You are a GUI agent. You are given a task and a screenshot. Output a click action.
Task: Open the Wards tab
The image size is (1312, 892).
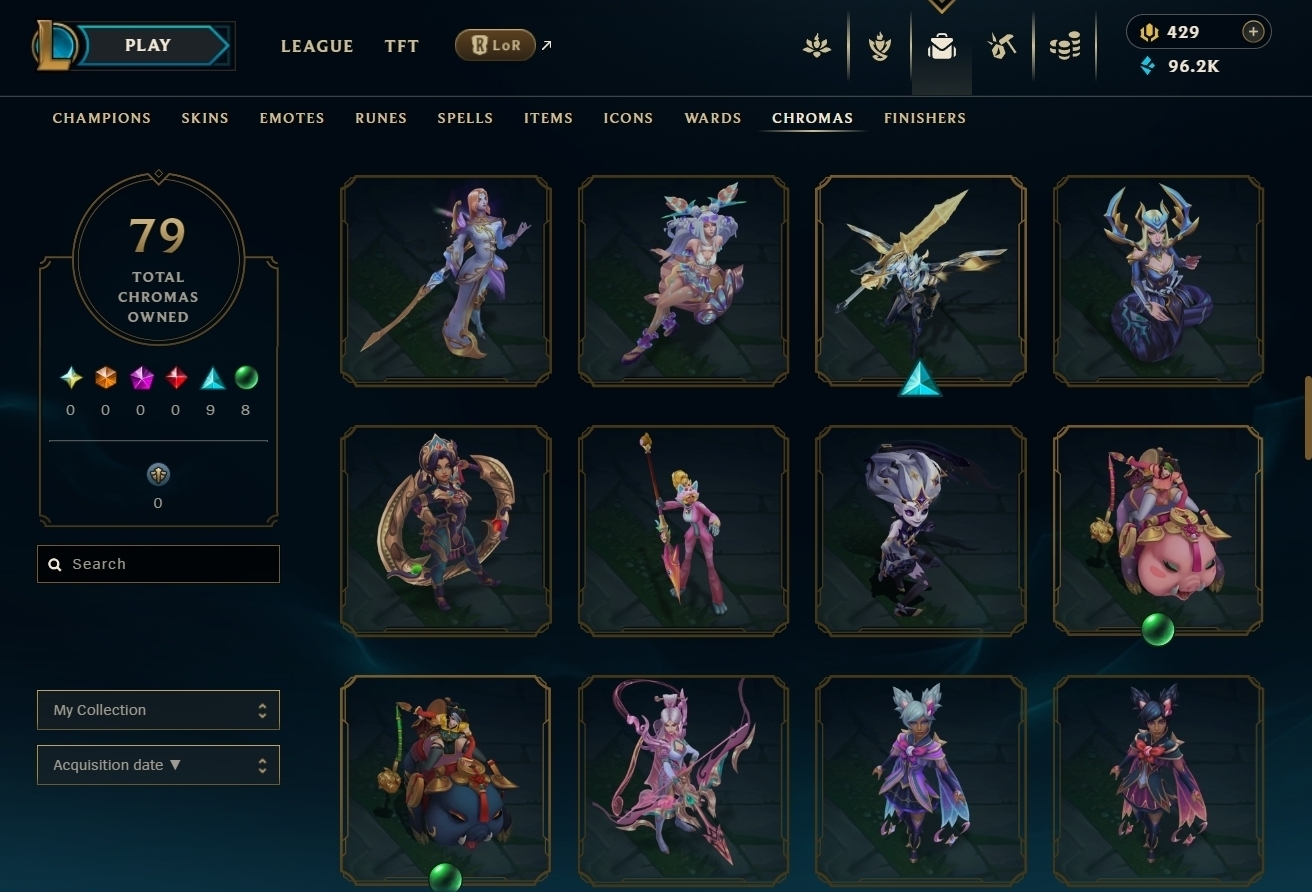(713, 118)
